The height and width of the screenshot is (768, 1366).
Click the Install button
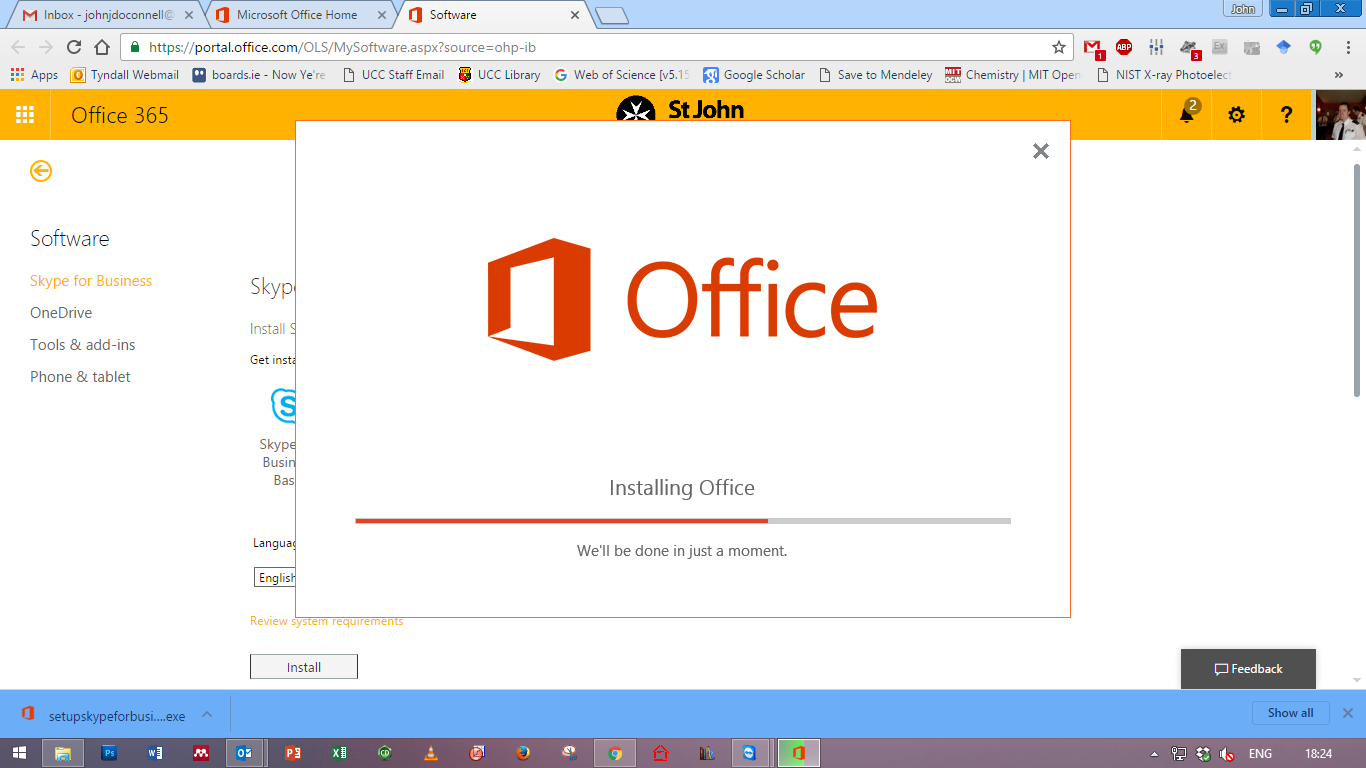point(304,667)
